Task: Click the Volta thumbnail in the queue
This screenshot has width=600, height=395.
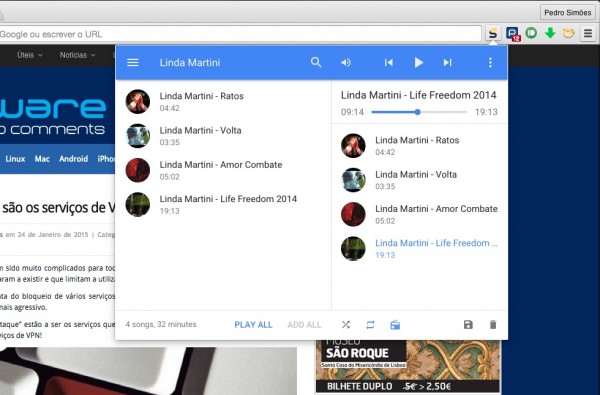Action: click(x=353, y=180)
